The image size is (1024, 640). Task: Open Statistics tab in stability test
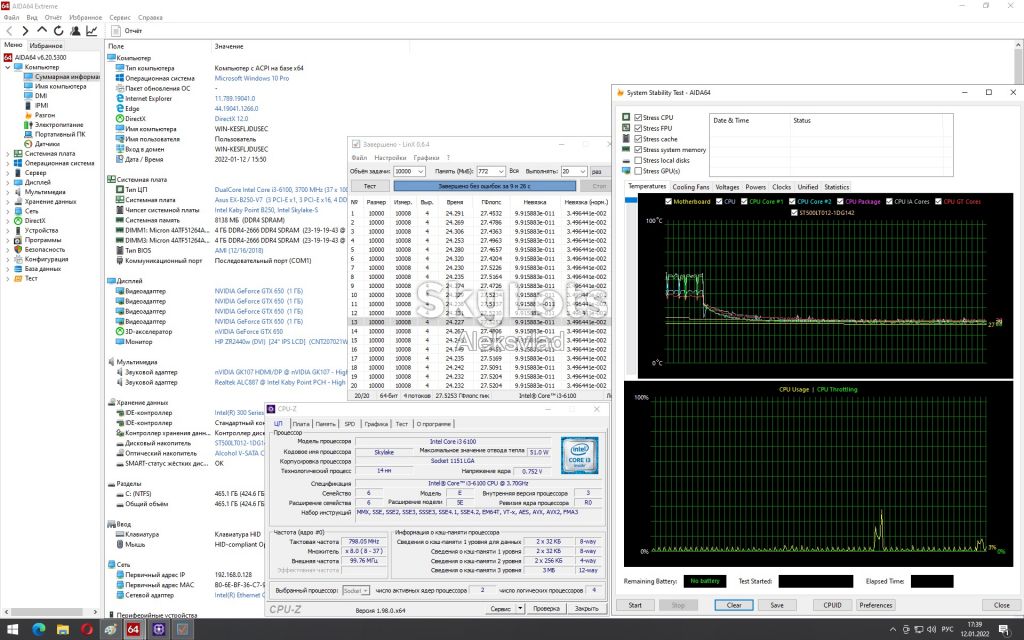[x=836, y=187]
